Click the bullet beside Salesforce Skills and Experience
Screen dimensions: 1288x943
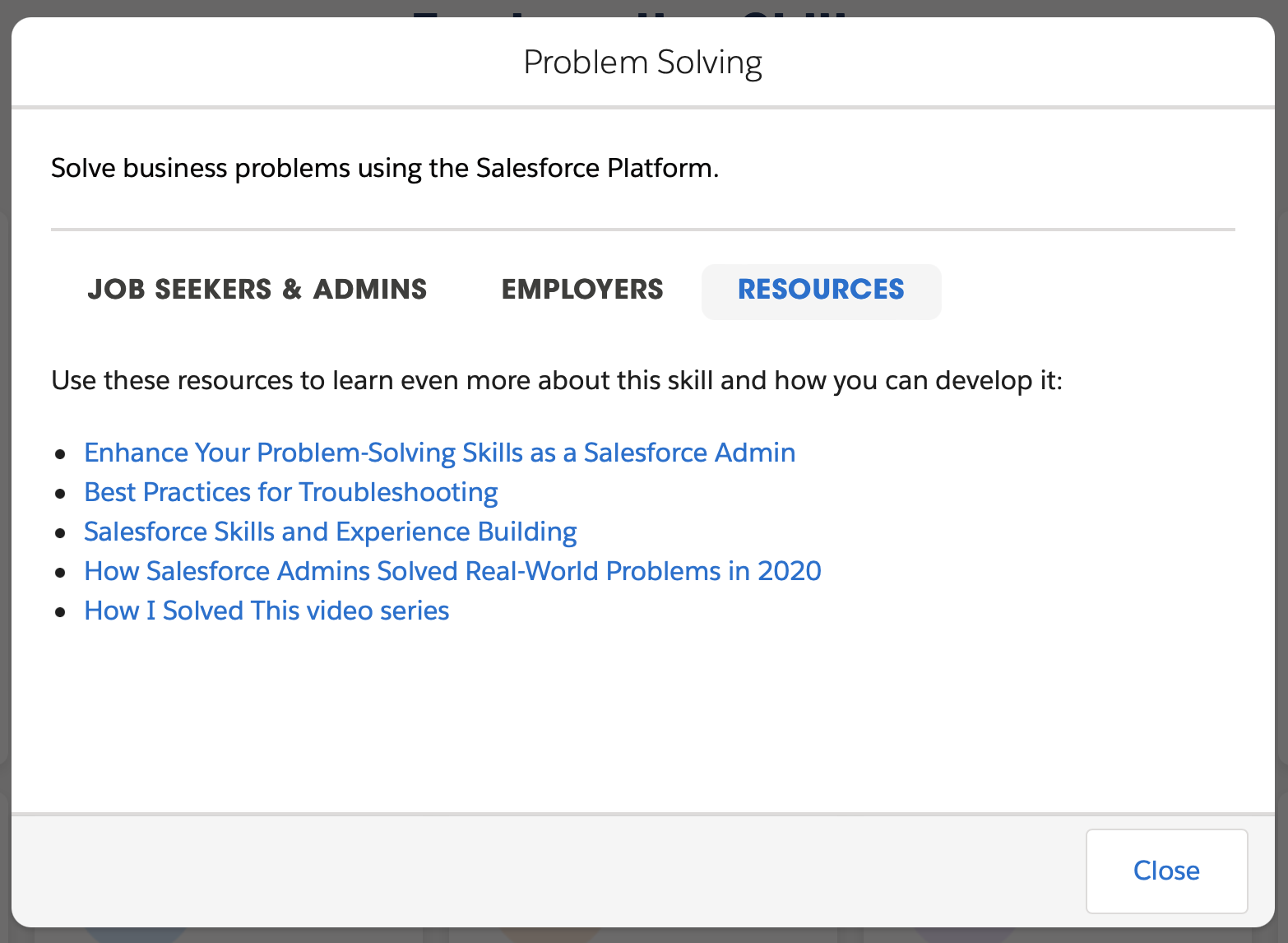(x=60, y=533)
